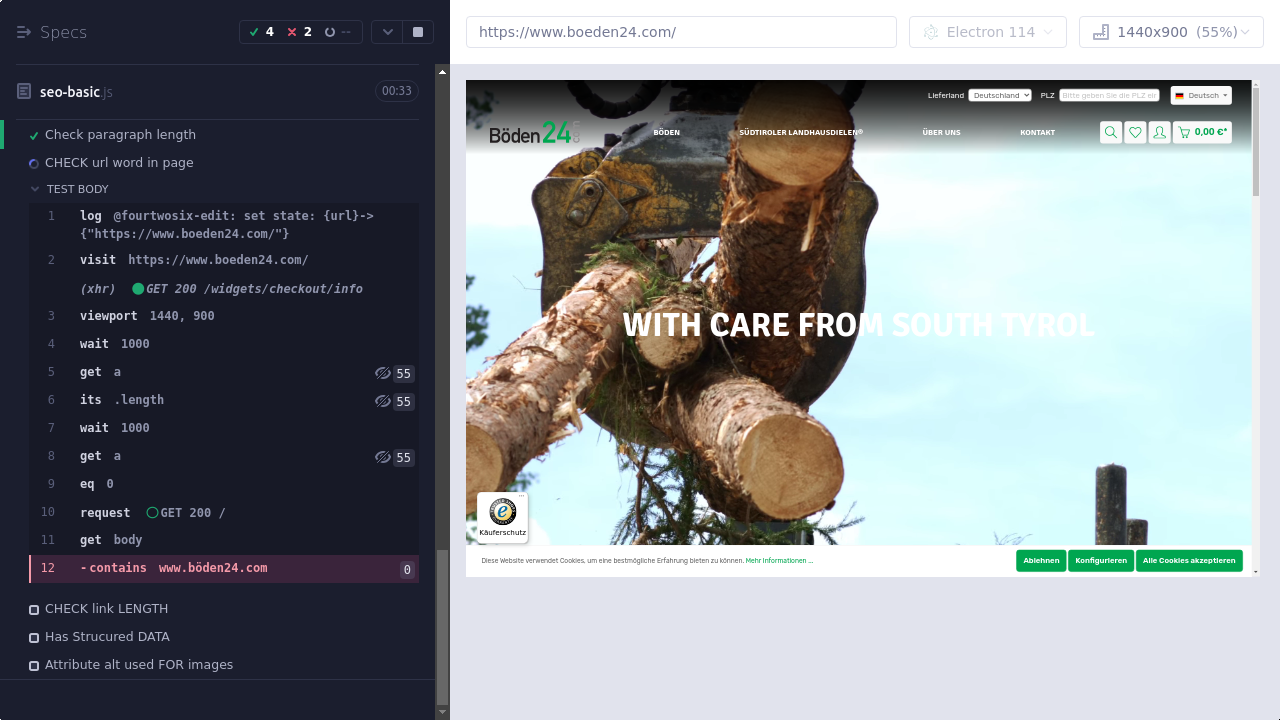Open the KONTAKT menu item
This screenshot has width=1280, height=720.
pyautogui.click(x=1037, y=132)
